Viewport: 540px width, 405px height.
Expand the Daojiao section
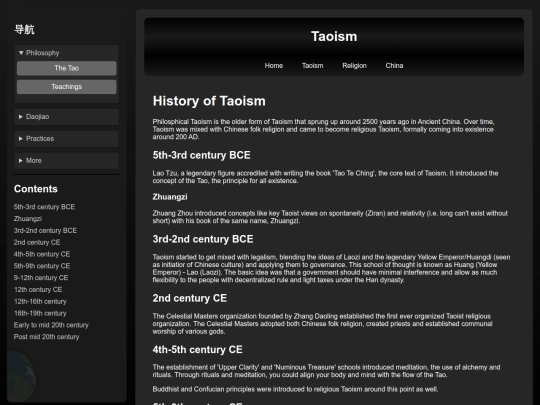[66, 117]
